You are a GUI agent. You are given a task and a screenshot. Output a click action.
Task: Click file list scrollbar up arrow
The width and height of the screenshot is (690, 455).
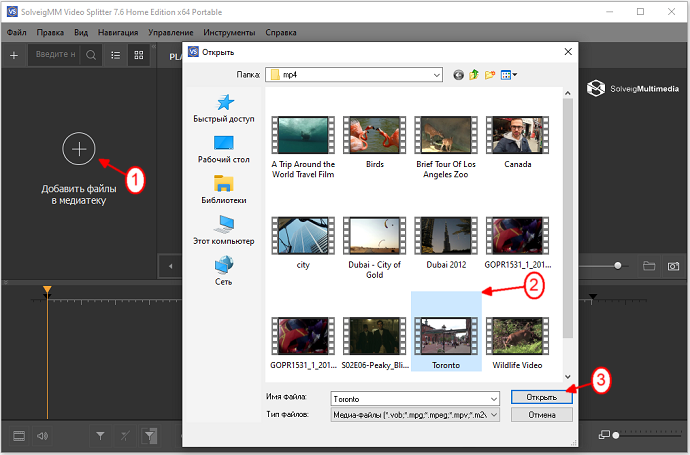pyautogui.click(x=568, y=93)
